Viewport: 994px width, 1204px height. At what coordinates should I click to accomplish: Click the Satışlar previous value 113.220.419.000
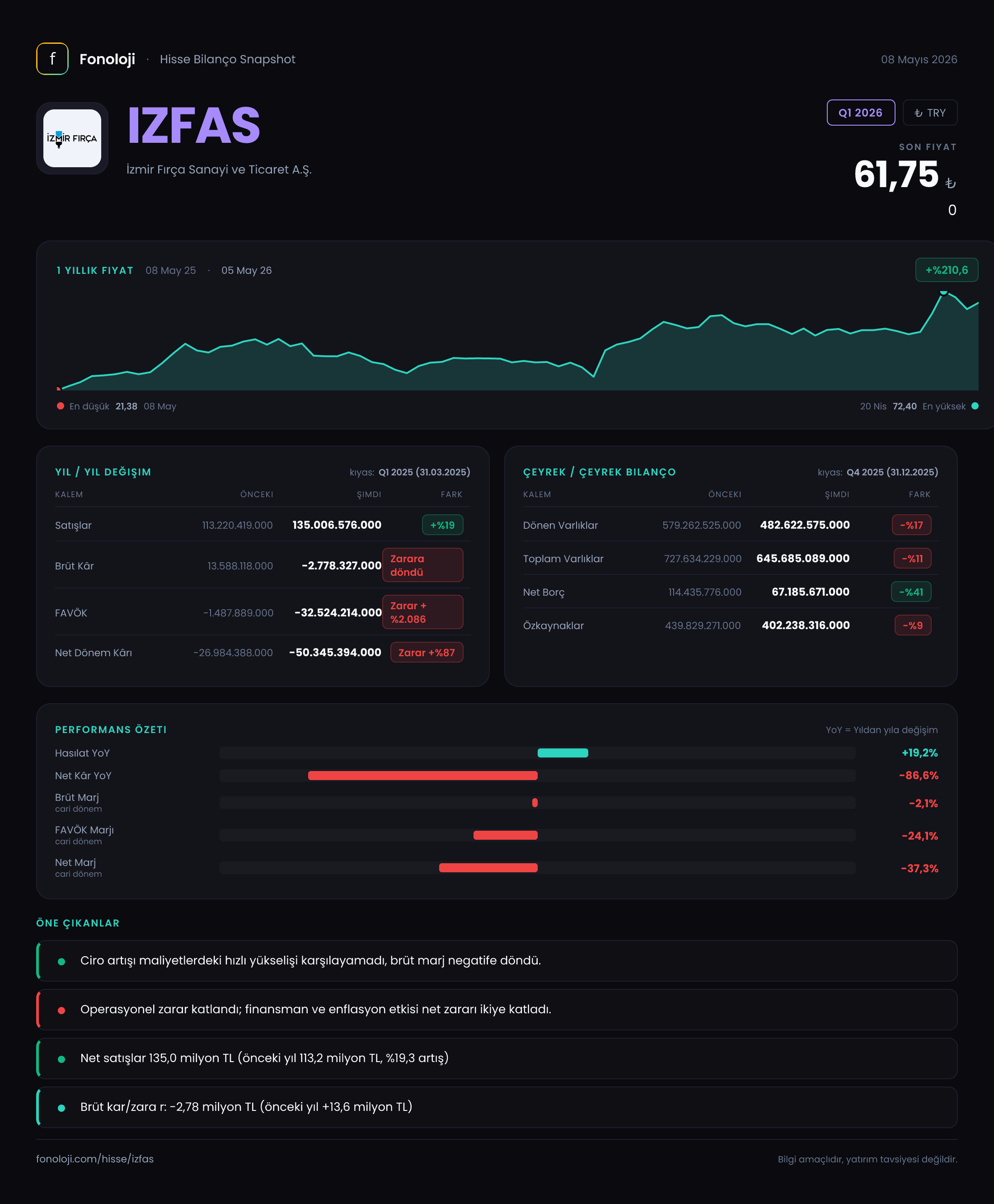[237, 525]
